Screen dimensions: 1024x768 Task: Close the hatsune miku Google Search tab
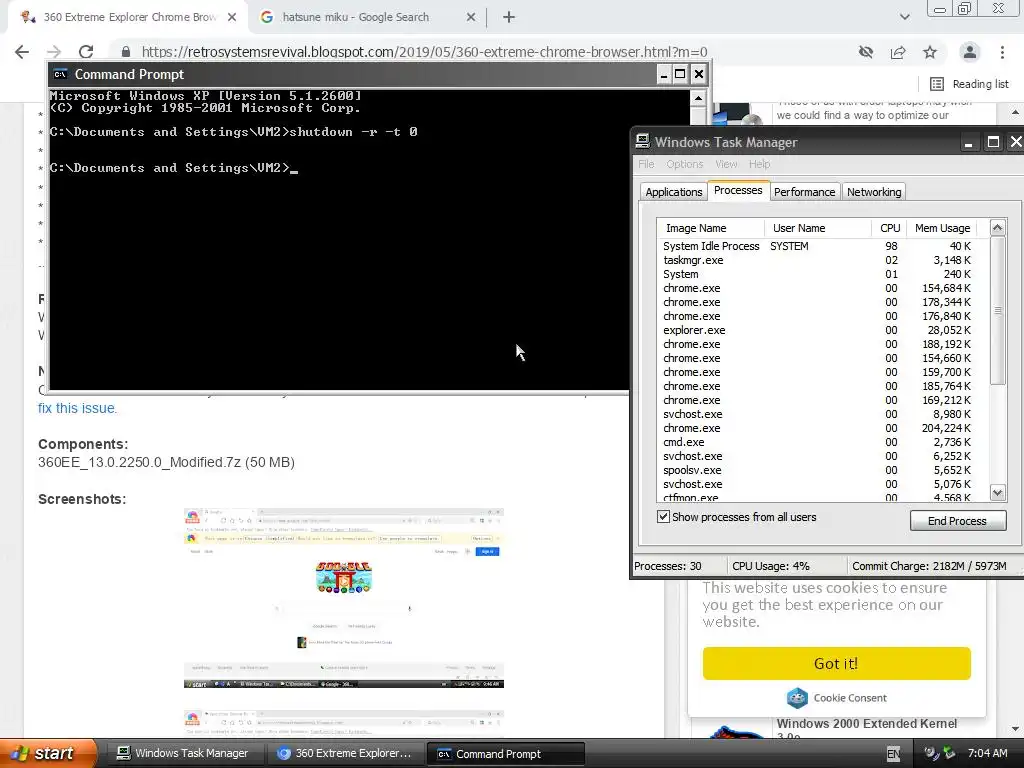pos(471,17)
